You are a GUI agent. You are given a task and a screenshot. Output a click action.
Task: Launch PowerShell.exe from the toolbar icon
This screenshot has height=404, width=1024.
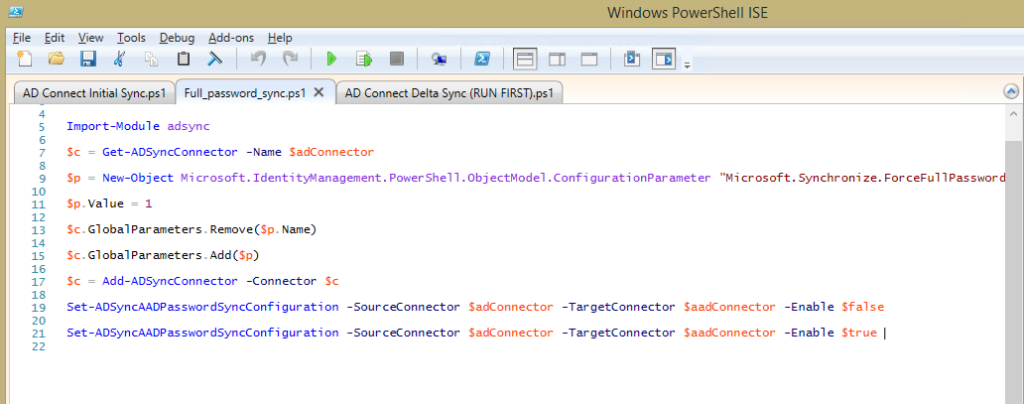click(481, 59)
